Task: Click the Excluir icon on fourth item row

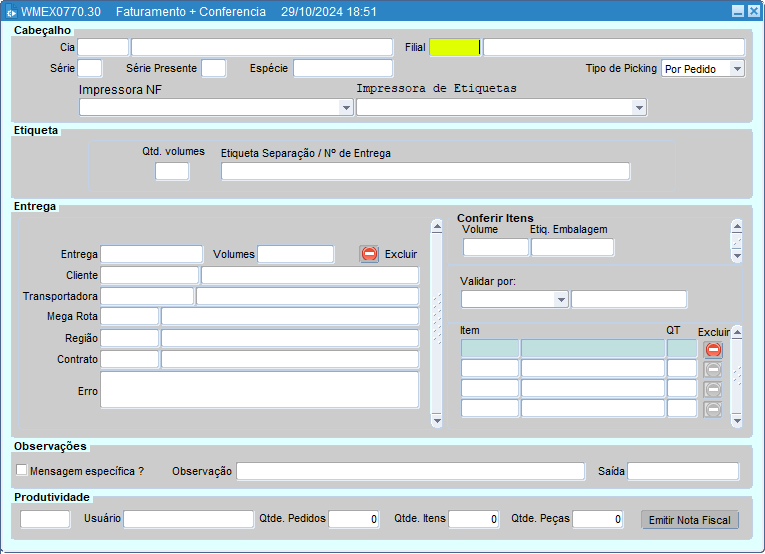Action: point(713,408)
